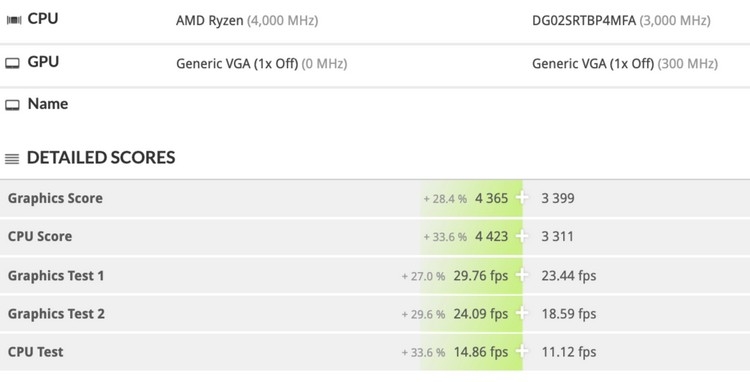Click the first Generic VGA (0 MHz) entry

pyautogui.click(x=262, y=64)
